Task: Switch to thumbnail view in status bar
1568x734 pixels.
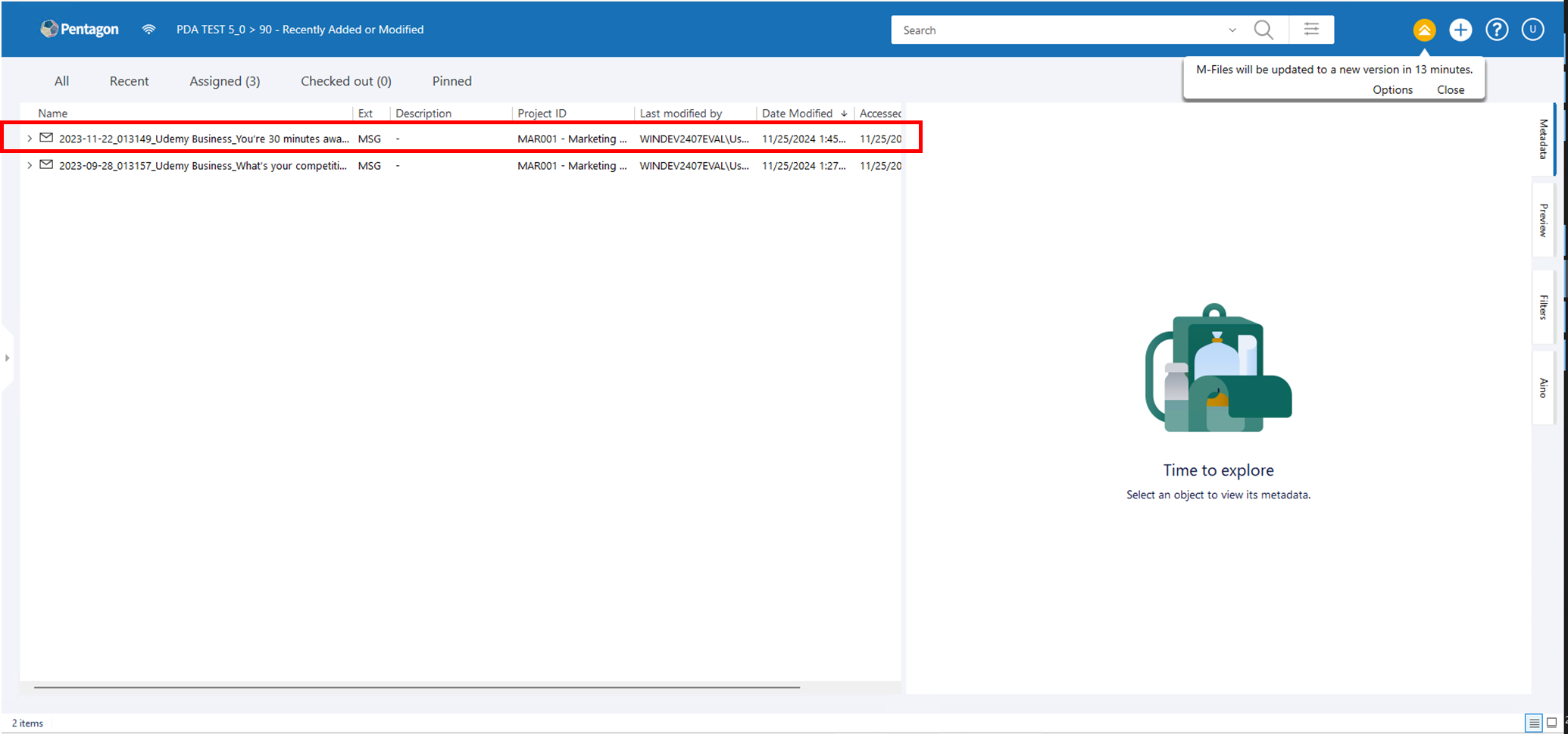Action: [x=1551, y=723]
